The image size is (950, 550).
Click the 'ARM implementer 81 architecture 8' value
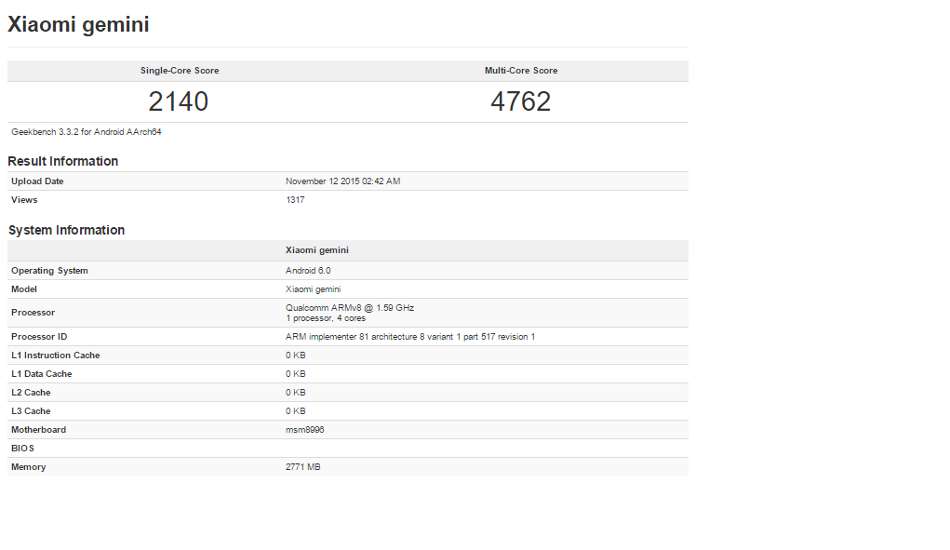(x=410, y=337)
